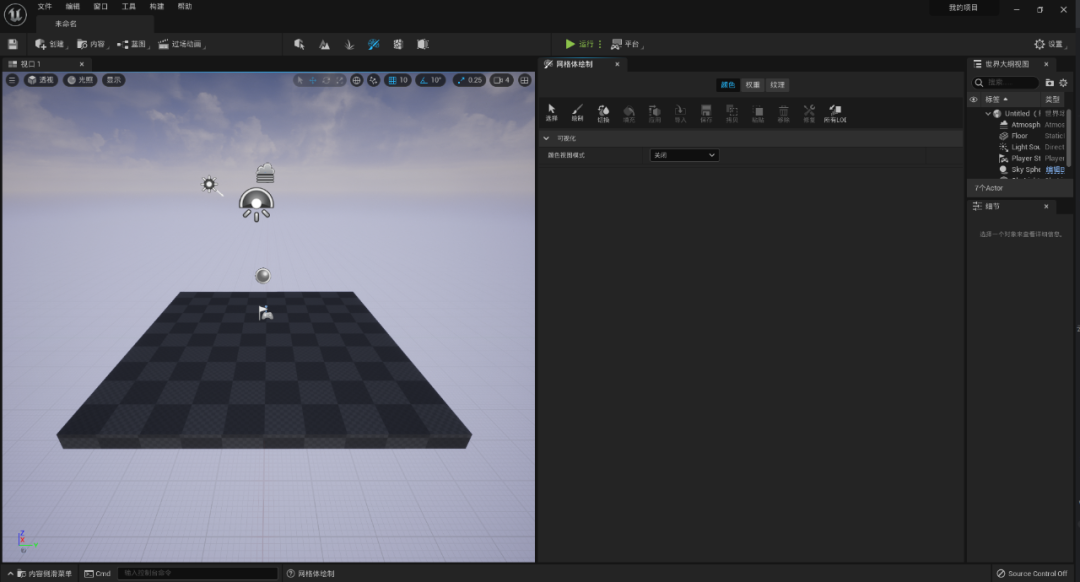
Task: Toggle the viewport translate gizmo mode
Action: 313,80
